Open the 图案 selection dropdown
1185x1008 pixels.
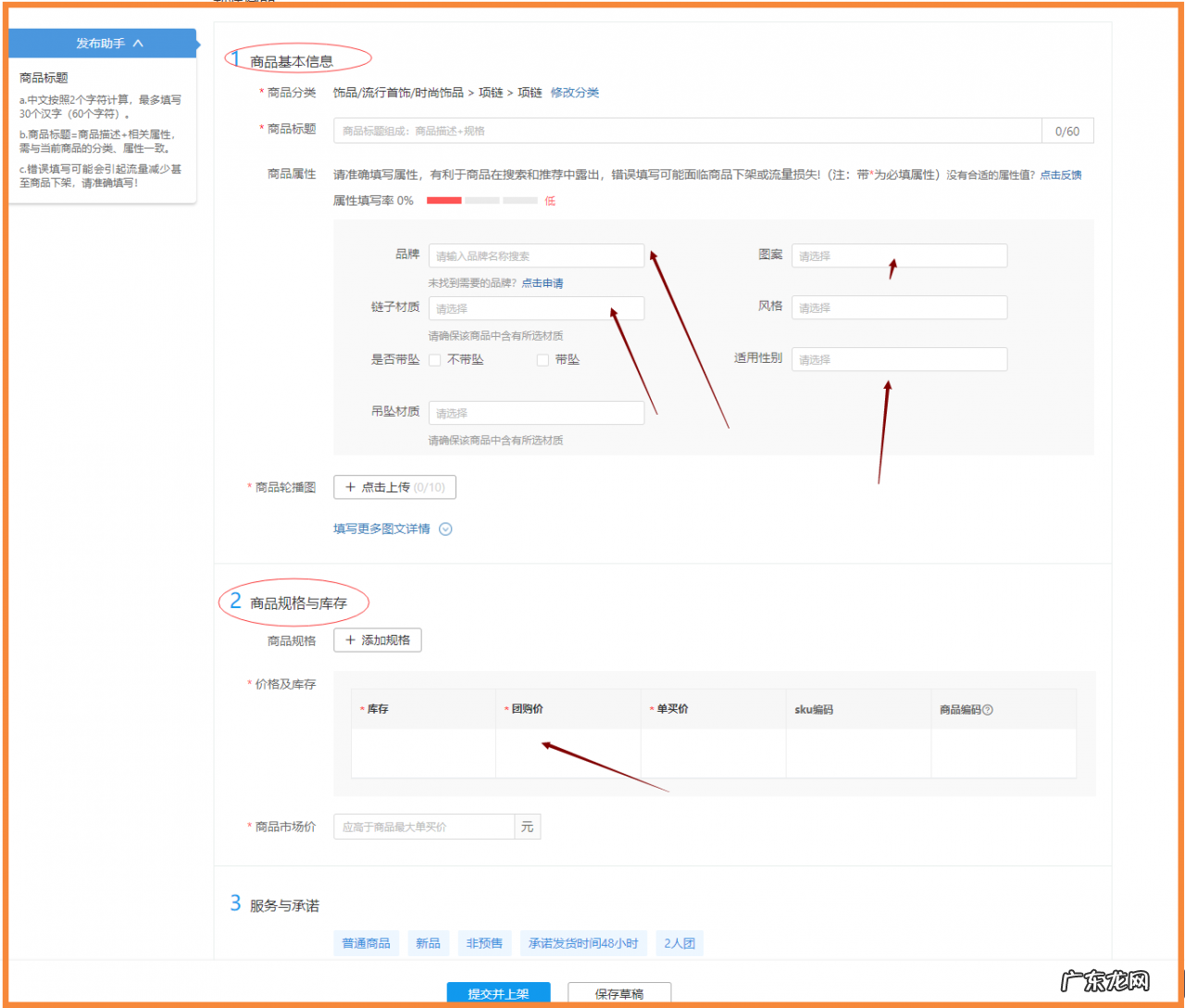898,255
